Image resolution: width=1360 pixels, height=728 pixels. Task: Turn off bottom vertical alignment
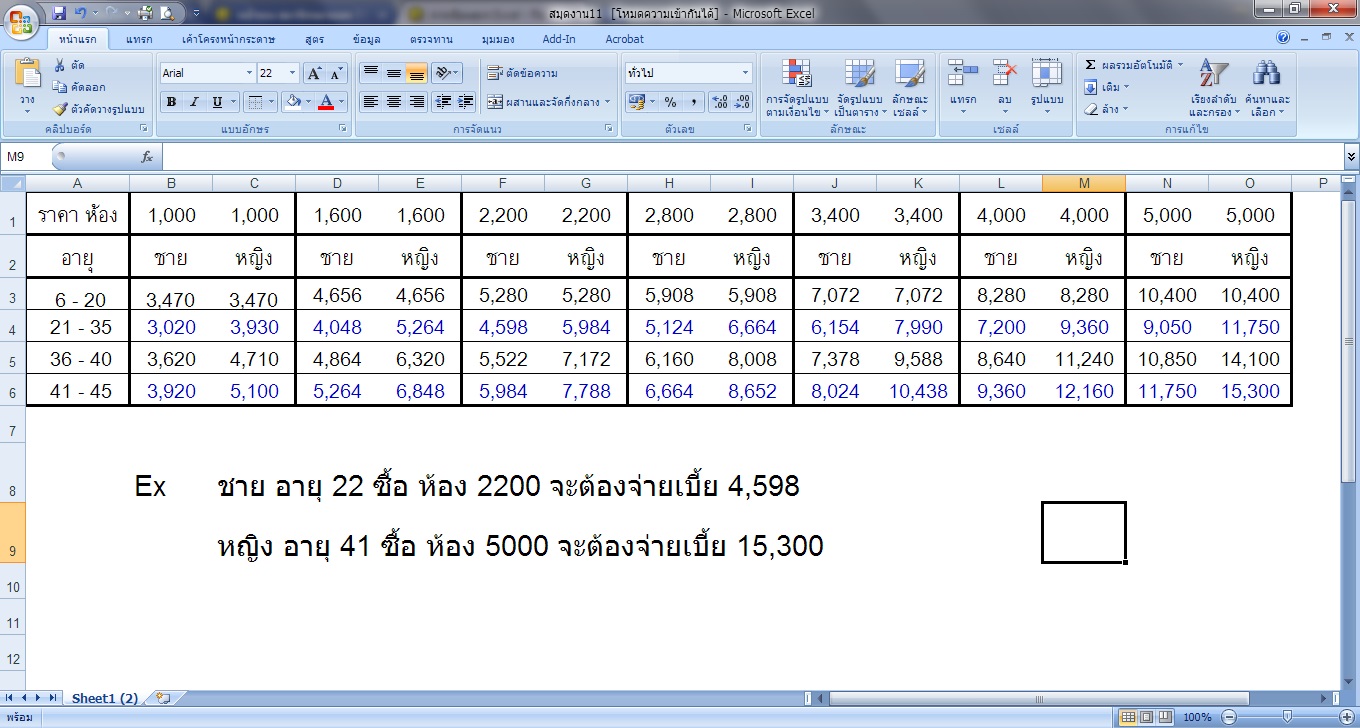416,73
